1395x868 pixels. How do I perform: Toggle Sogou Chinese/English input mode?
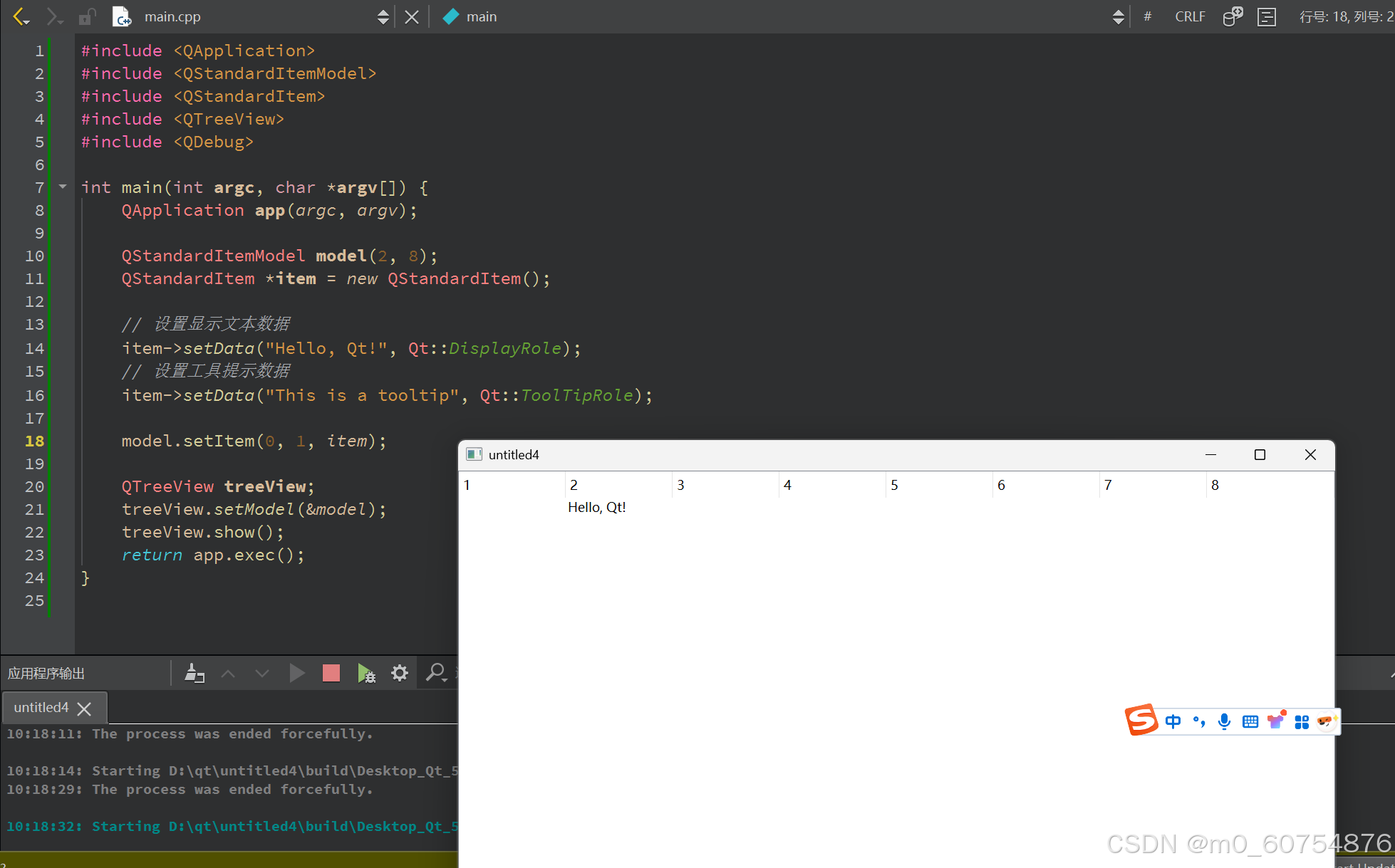pos(1173,721)
